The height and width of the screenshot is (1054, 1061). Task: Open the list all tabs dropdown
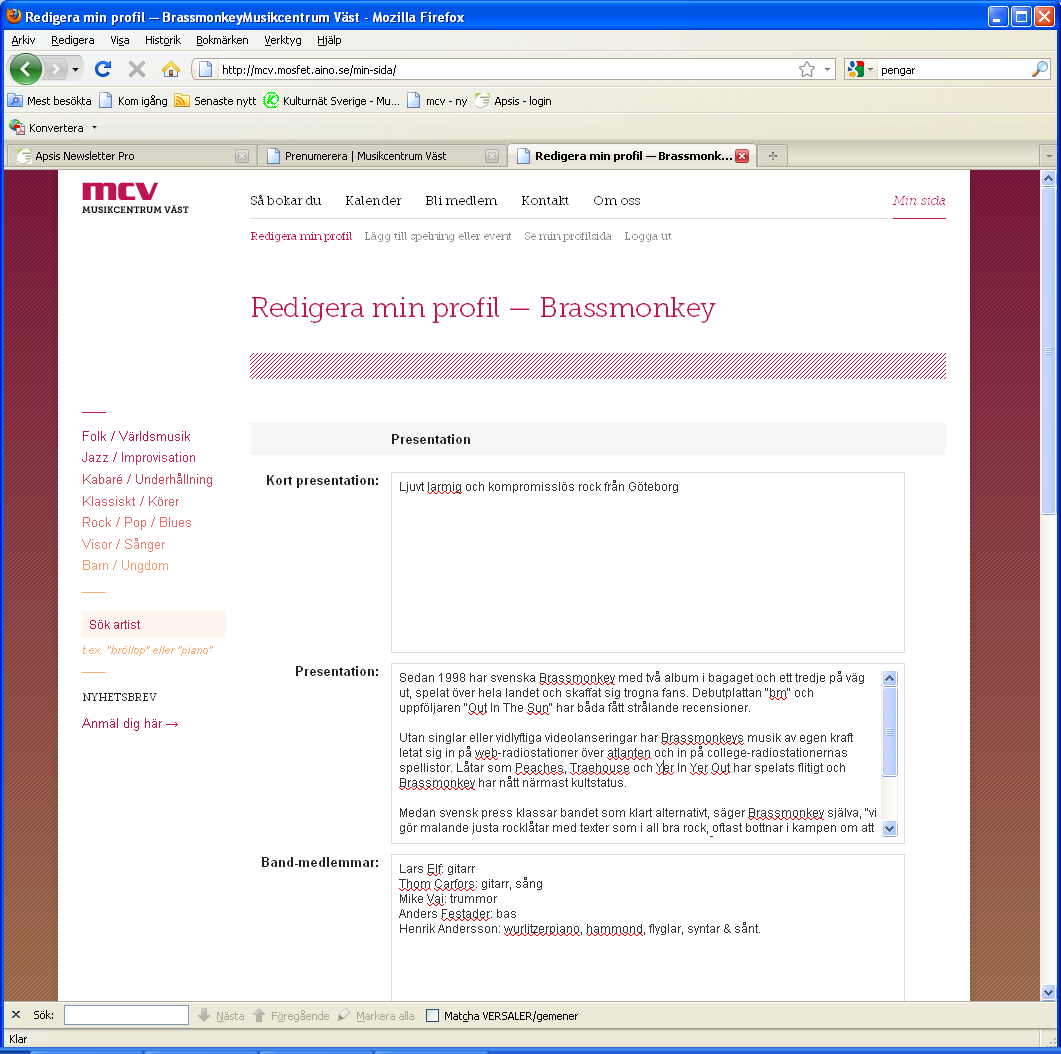[1049, 156]
